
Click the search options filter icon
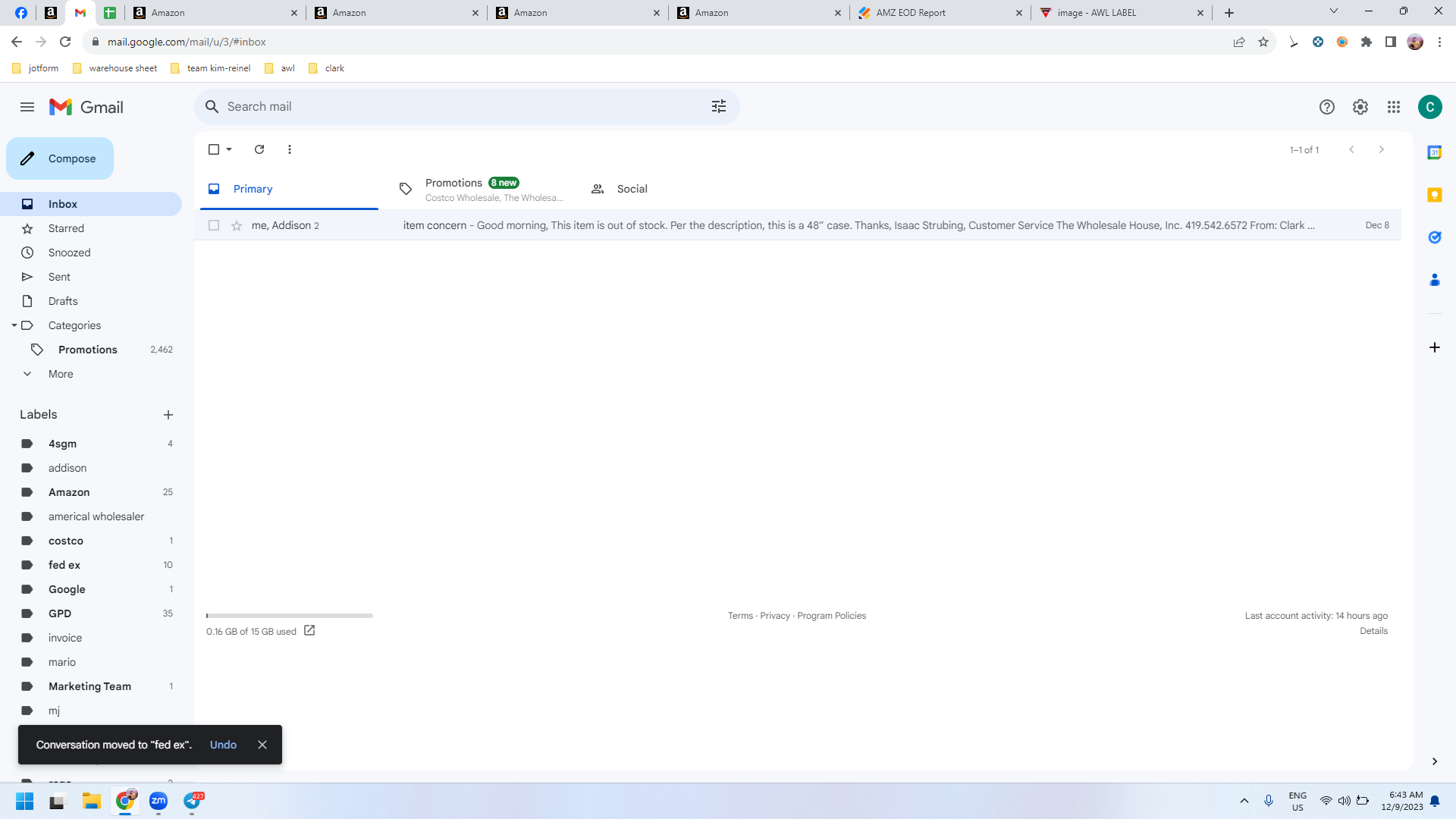(719, 107)
